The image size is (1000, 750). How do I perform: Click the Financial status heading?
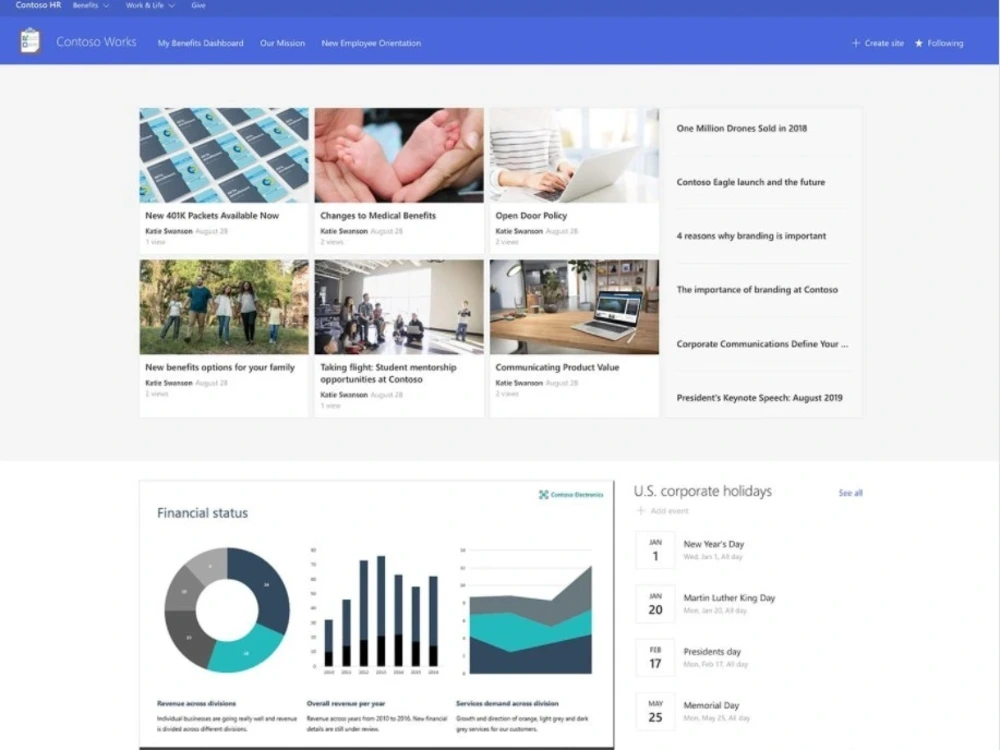(202, 513)
